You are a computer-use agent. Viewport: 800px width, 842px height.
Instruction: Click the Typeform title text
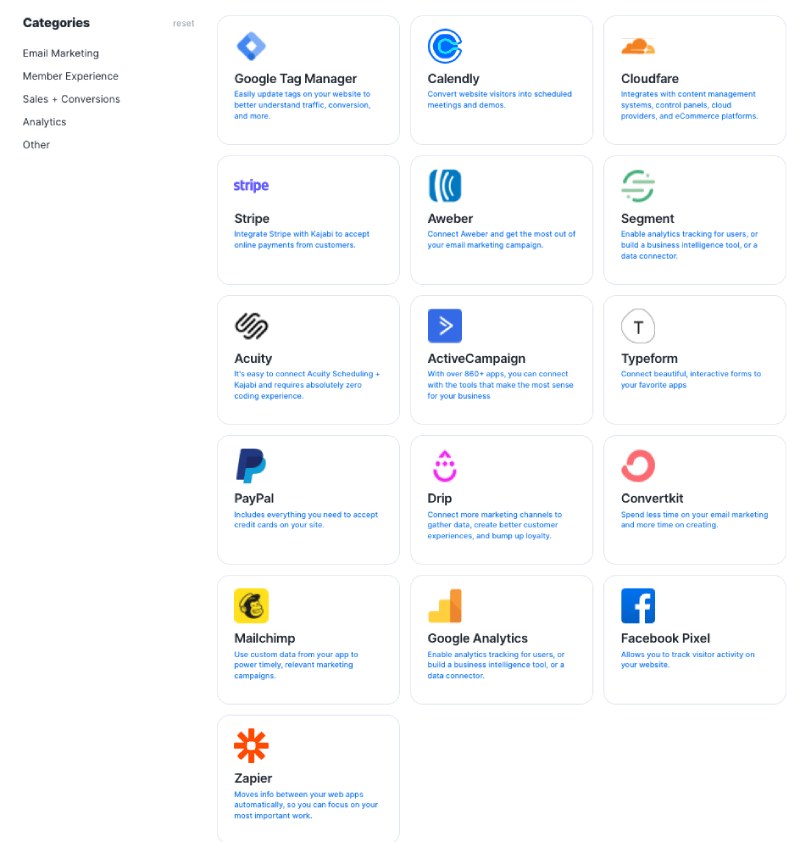coord(649,359)
